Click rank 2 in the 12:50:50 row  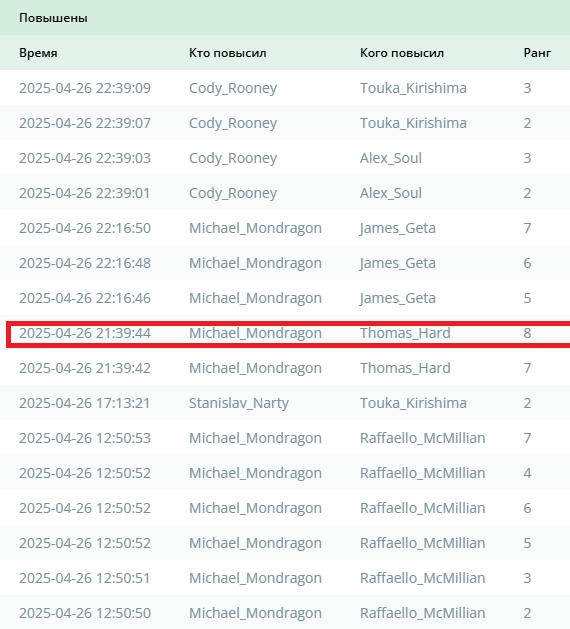point(527,613)
